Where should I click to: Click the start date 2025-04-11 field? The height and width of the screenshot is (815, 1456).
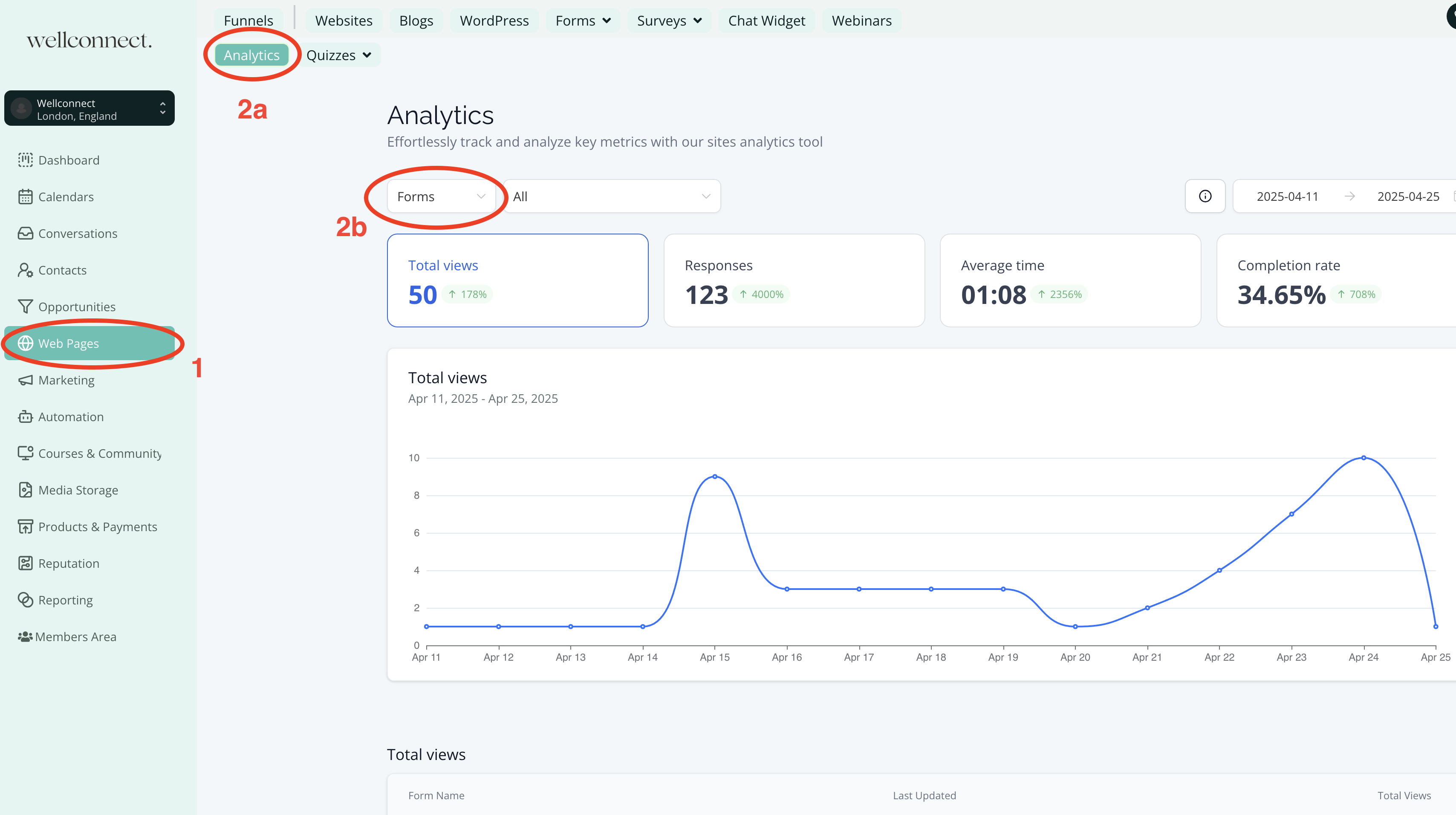click(1287, 196)
